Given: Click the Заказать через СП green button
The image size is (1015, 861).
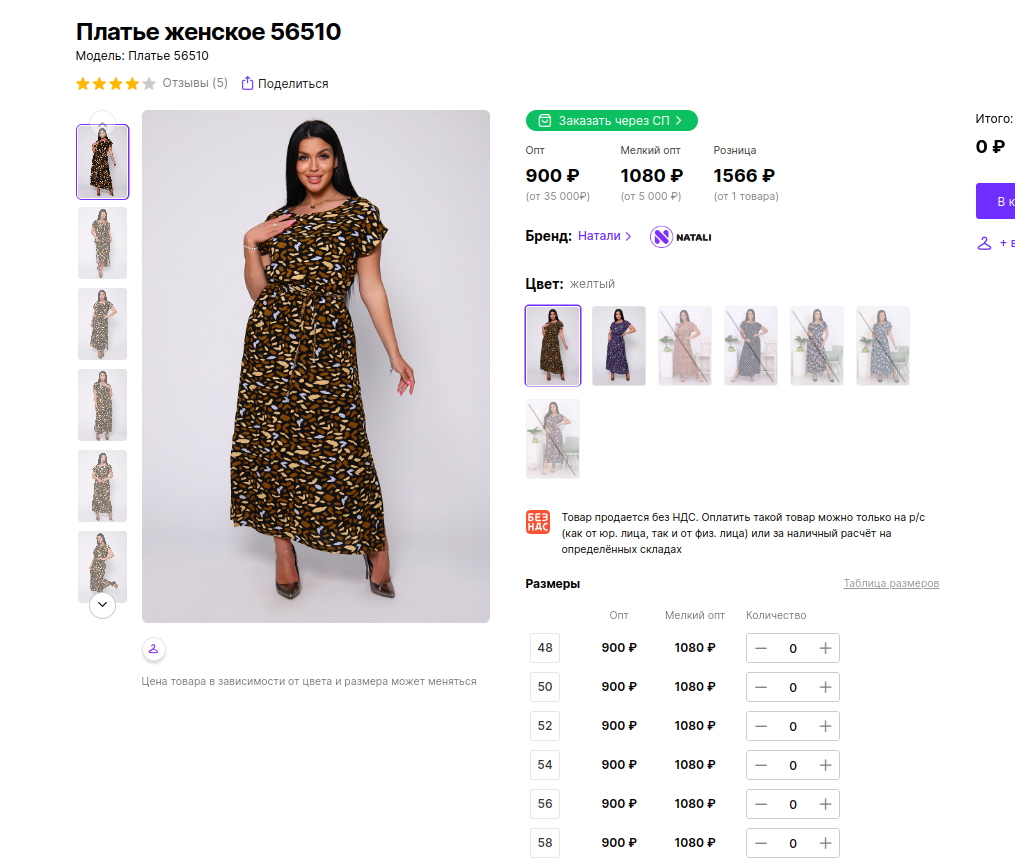Looking at the screenshot, I should (x=611, y=121).
